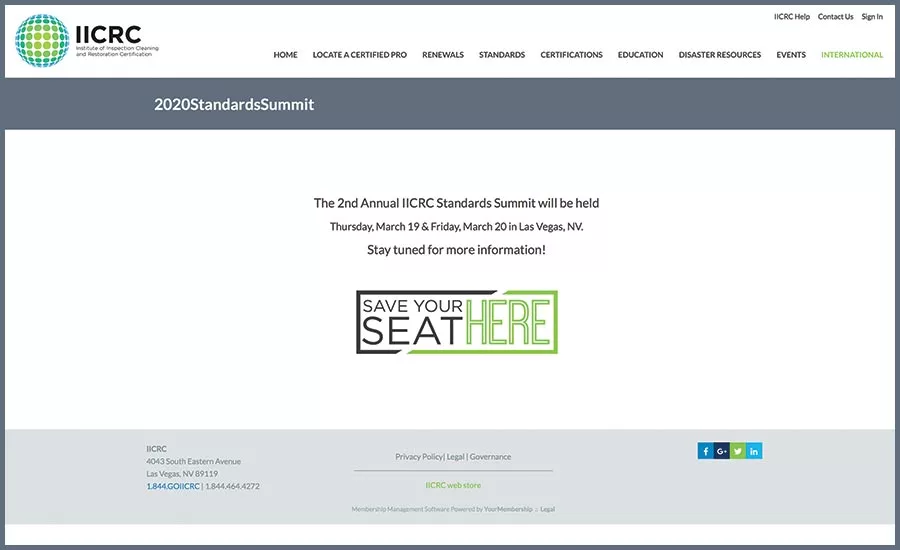
Task: Open the LinkedIn social icon
Action: (754, 451)
